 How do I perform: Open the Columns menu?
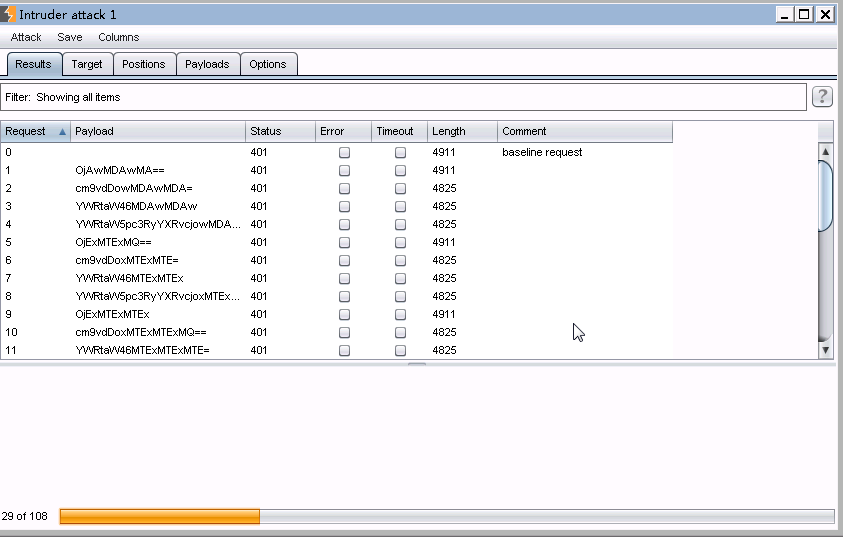click(x=119, y=37)
